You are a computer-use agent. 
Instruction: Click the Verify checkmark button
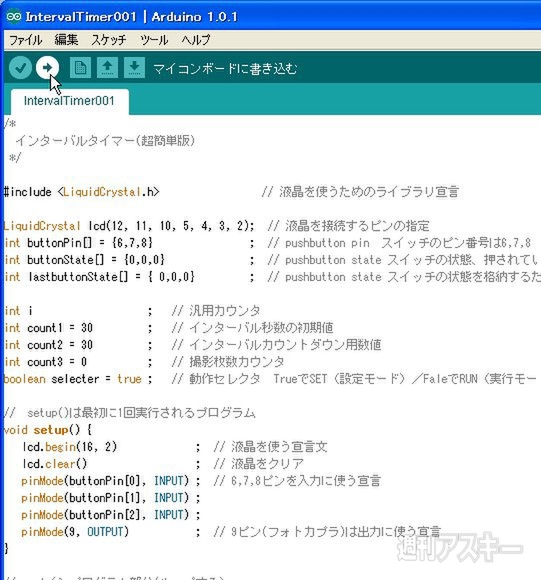[x=20, y=68]
